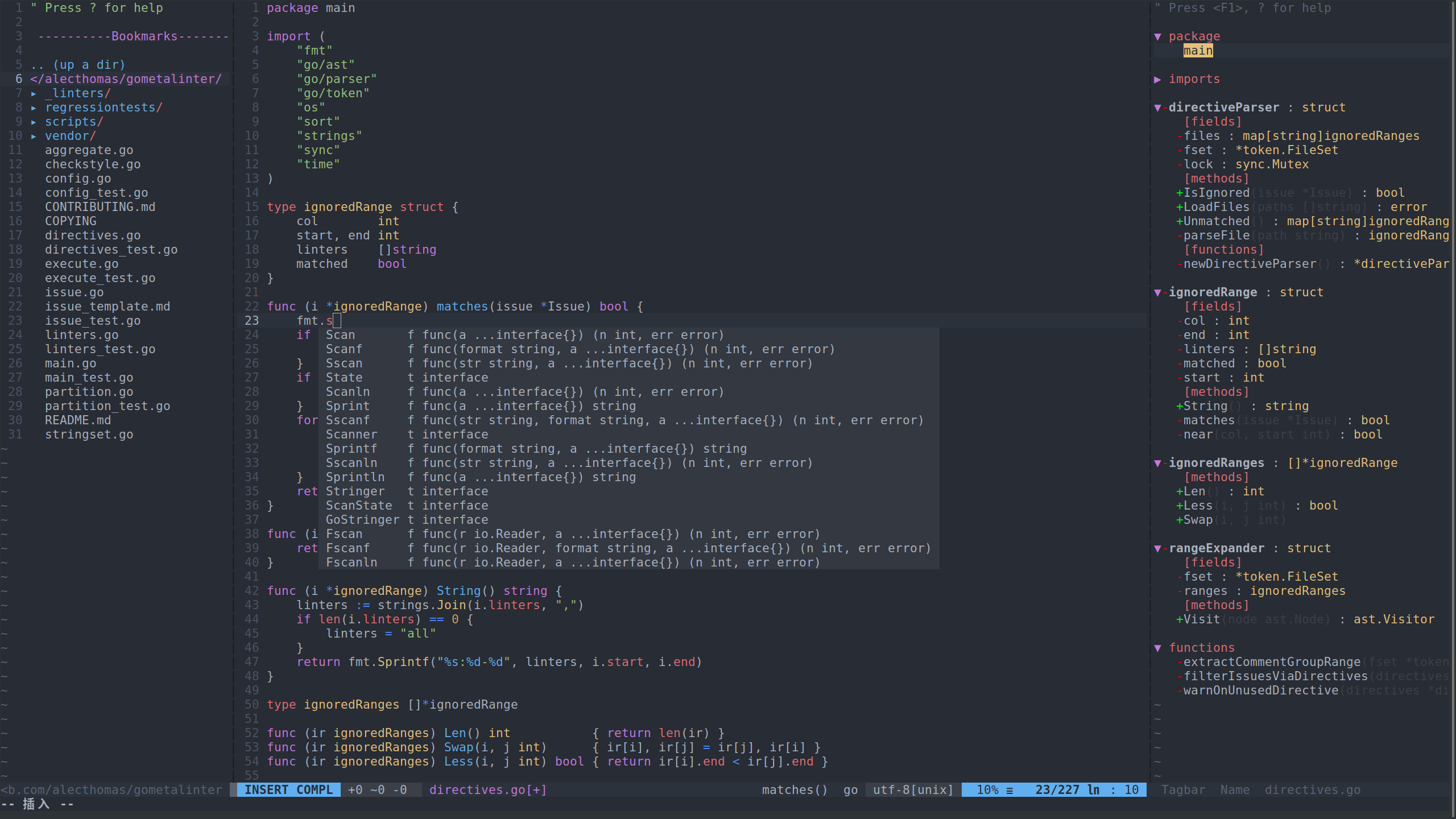Toggle ignoredRanges fields visibility in outline
The height and width of the screenshot is (819, 1456).
point(1158,462)
